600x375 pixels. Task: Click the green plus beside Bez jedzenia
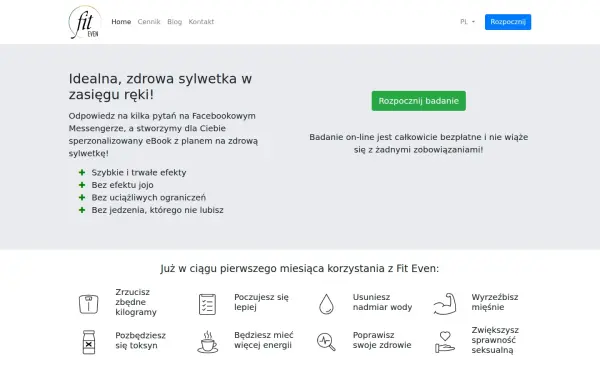[x=82, y=210]
